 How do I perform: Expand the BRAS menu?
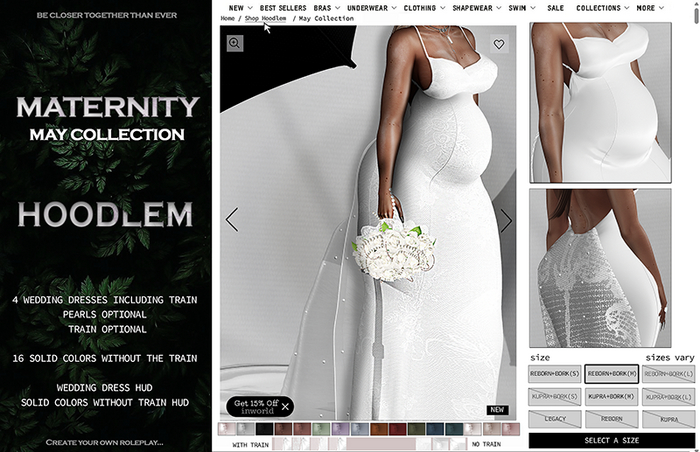pos(326,8)
